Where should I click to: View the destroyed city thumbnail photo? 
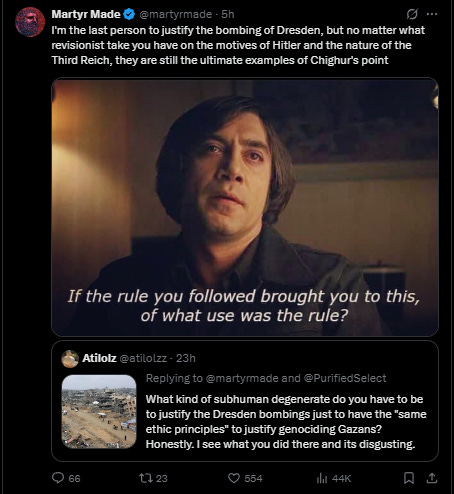tap(99, 411)
